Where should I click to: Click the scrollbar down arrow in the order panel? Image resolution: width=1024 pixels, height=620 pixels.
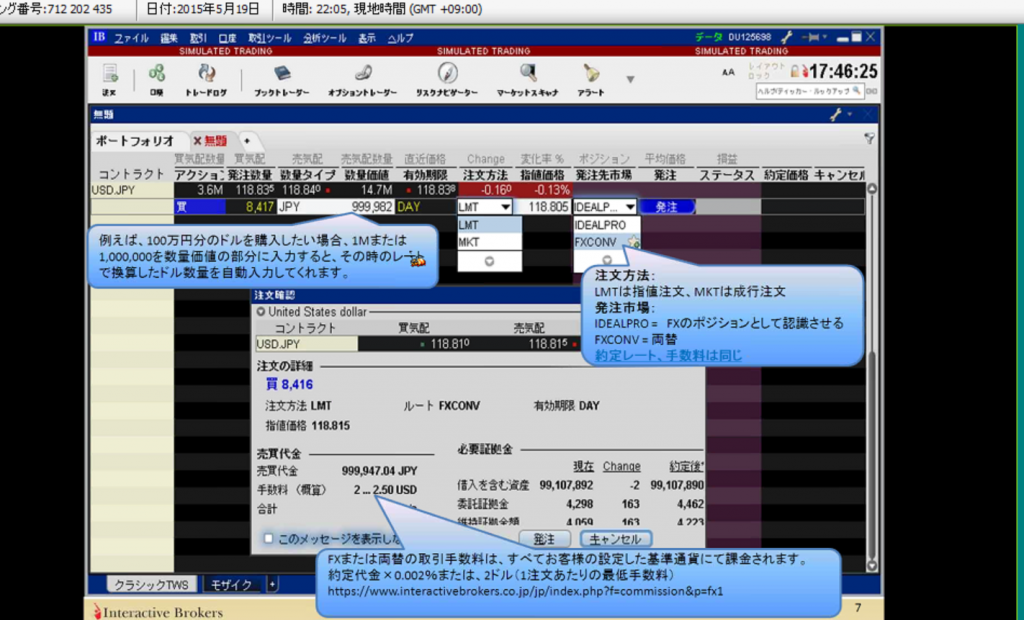[871, 566]
